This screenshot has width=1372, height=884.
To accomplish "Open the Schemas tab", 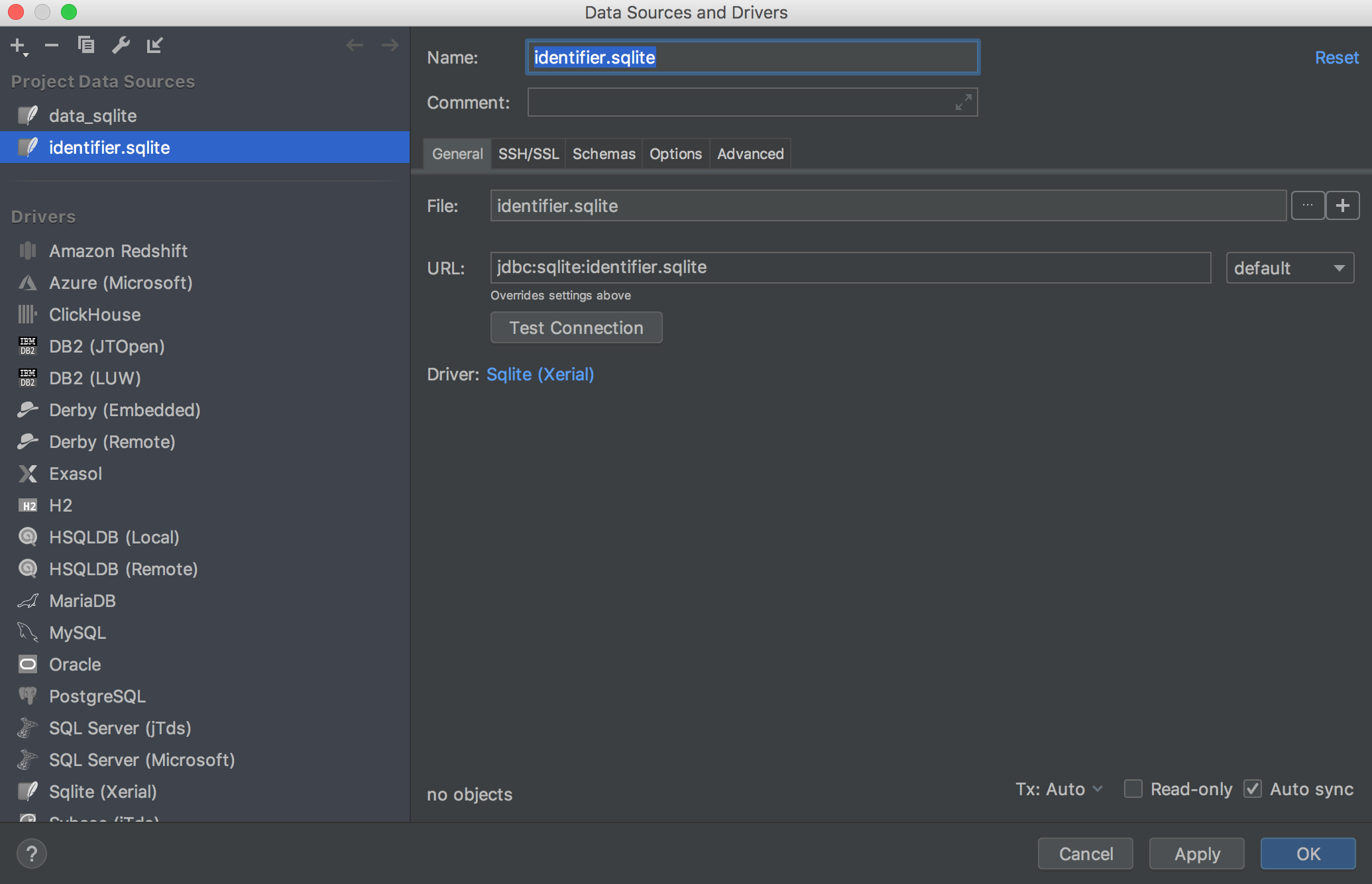I will point(604,154).
